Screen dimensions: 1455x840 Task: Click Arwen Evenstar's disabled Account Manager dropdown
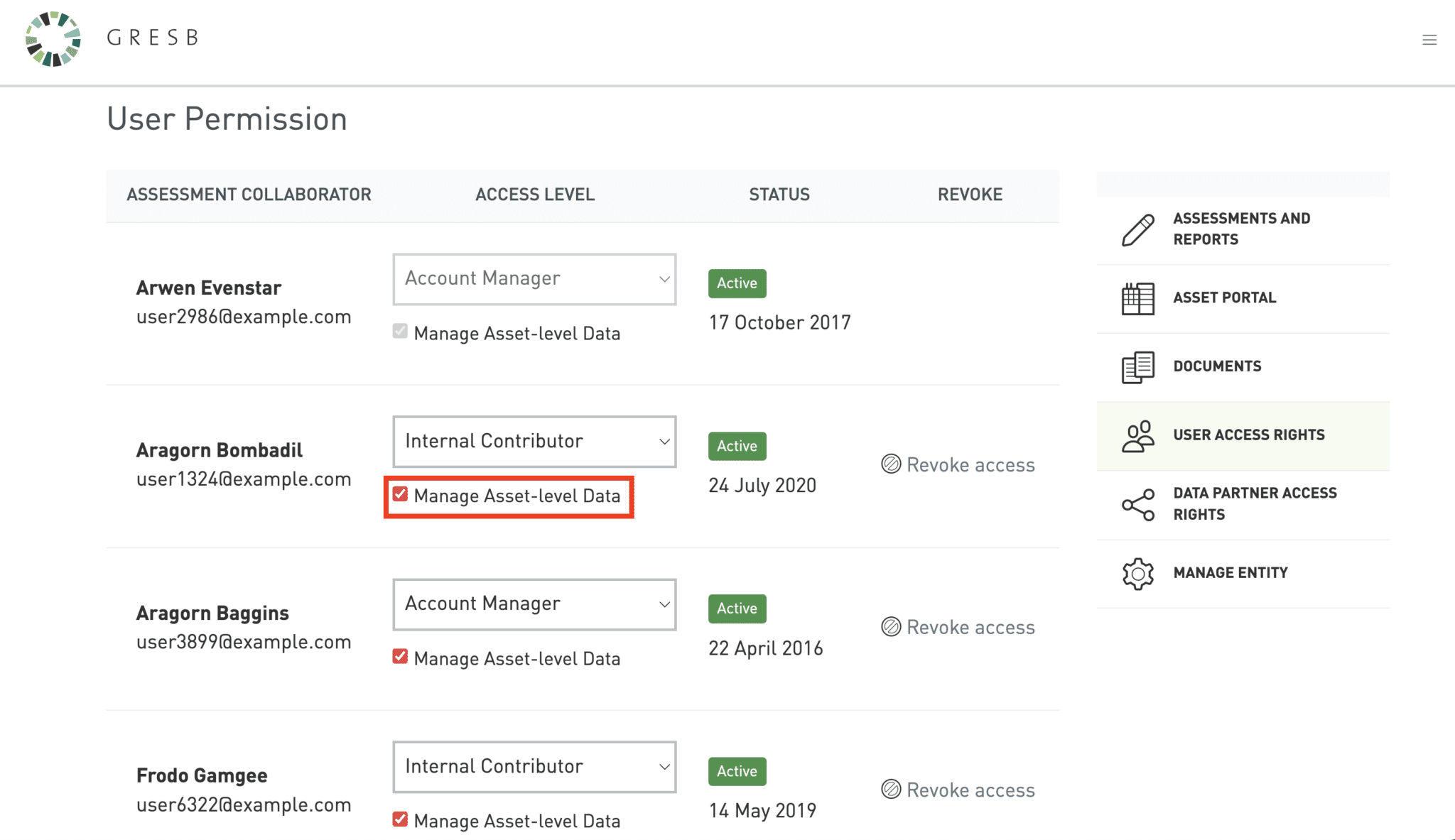click(534, 279)
